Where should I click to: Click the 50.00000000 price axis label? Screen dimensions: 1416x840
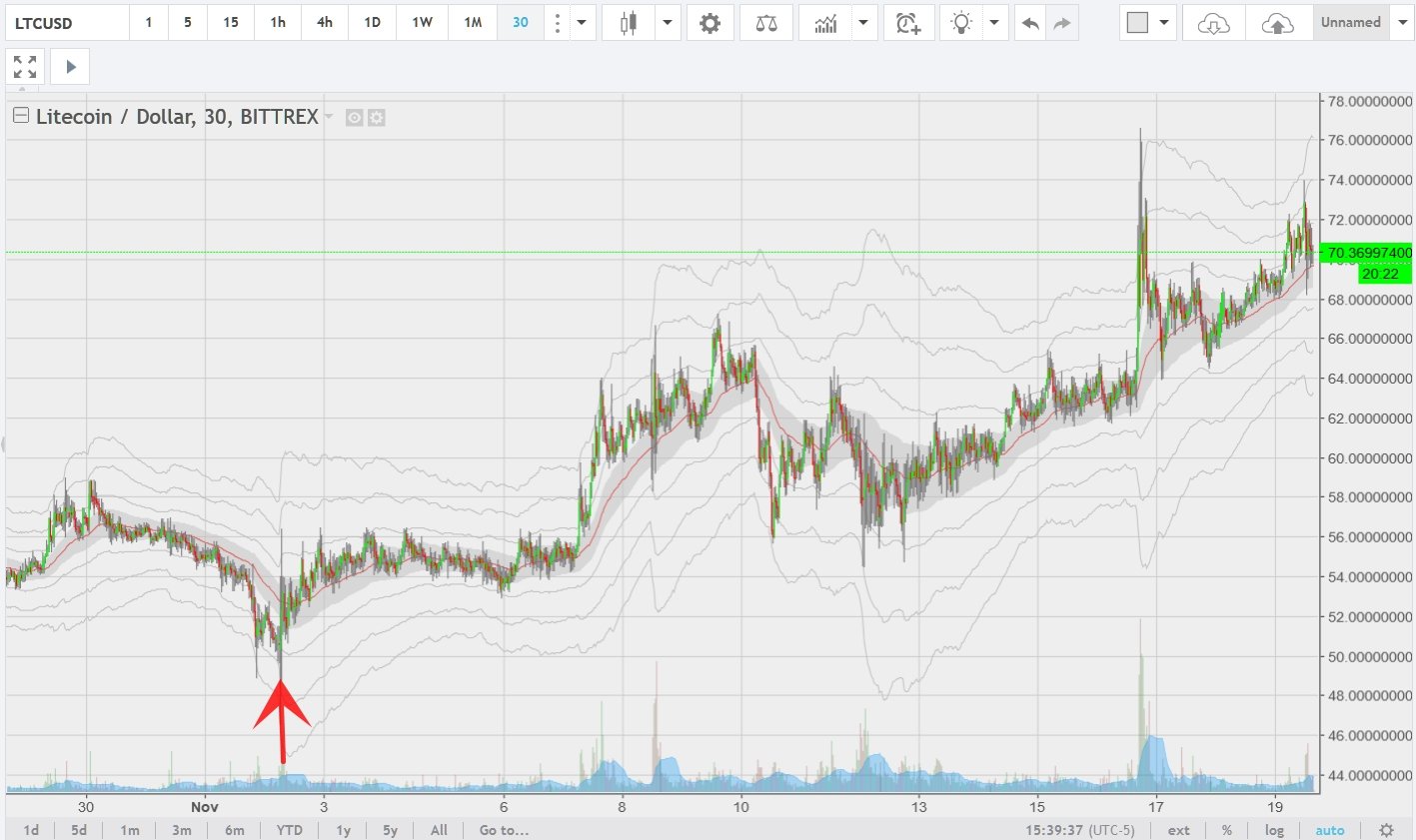(1370, 656)
